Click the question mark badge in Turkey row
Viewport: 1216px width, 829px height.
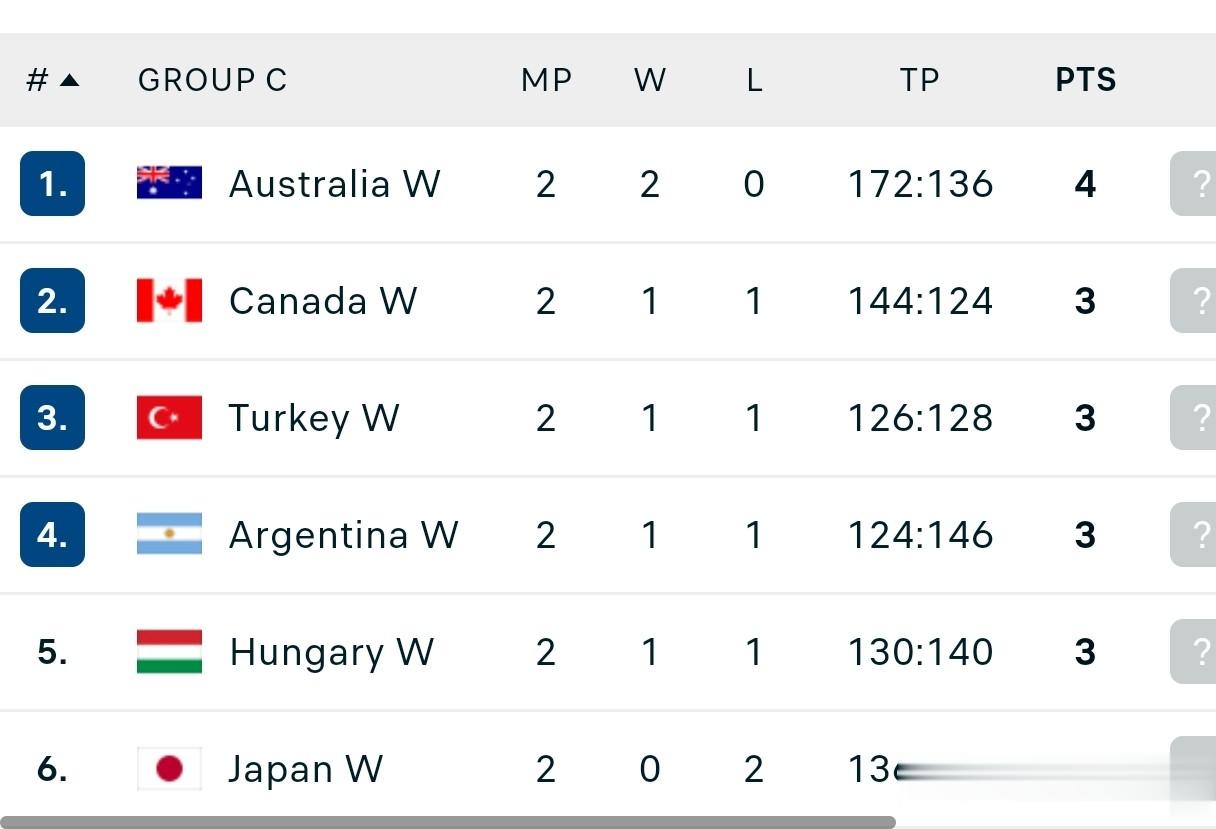1194,418
